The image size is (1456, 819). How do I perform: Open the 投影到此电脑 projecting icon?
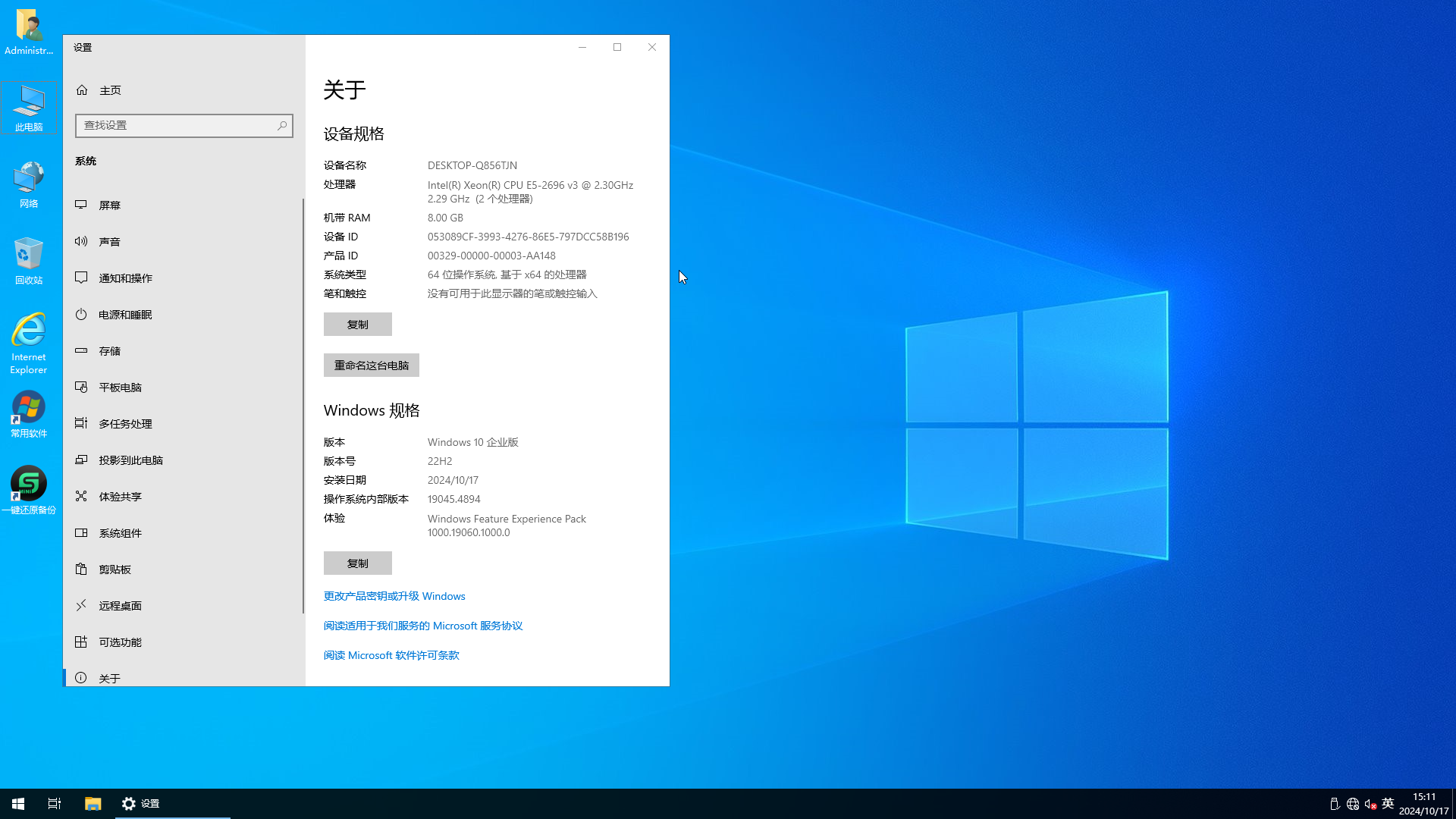click(x=81, y=460)
